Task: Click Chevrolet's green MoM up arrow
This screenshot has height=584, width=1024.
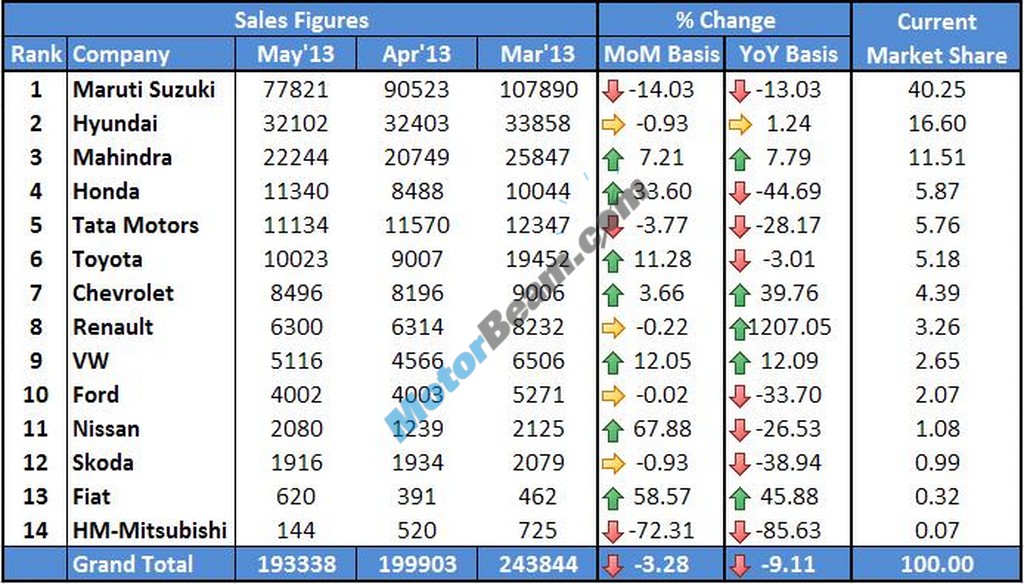Action: coord(613,295)
